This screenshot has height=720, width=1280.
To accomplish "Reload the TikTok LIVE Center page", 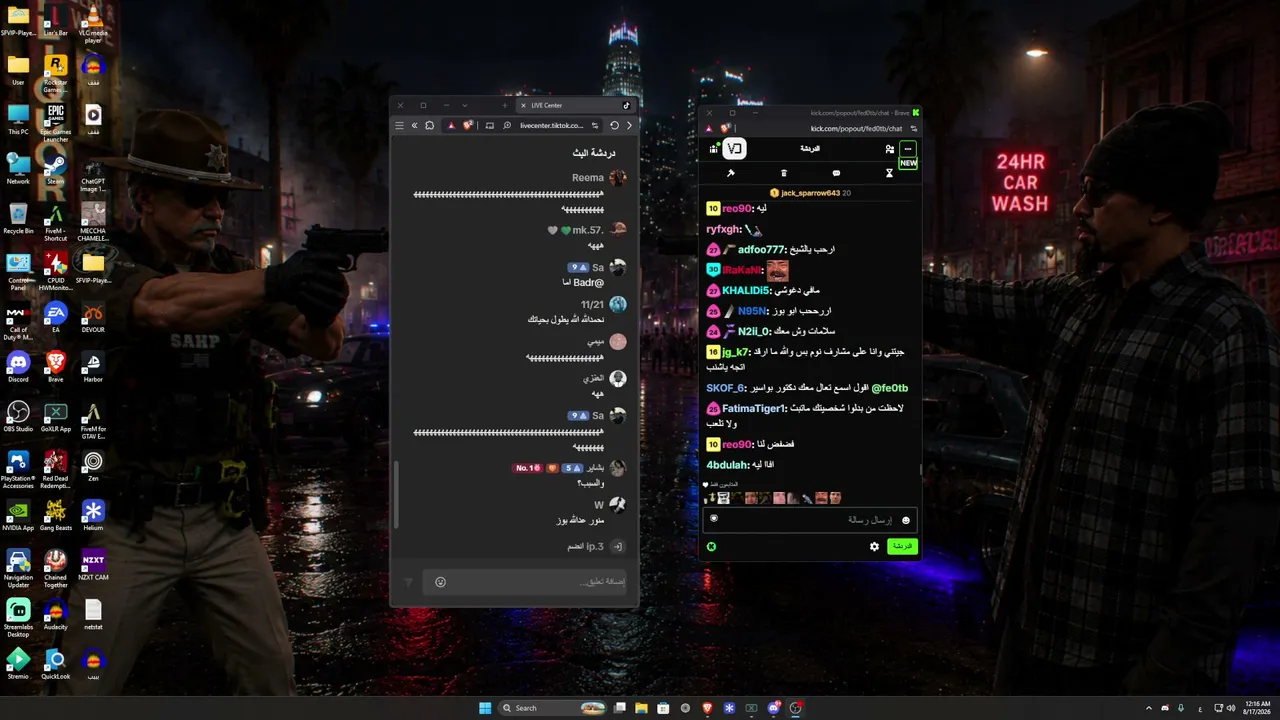I will (x=614, y=126).
